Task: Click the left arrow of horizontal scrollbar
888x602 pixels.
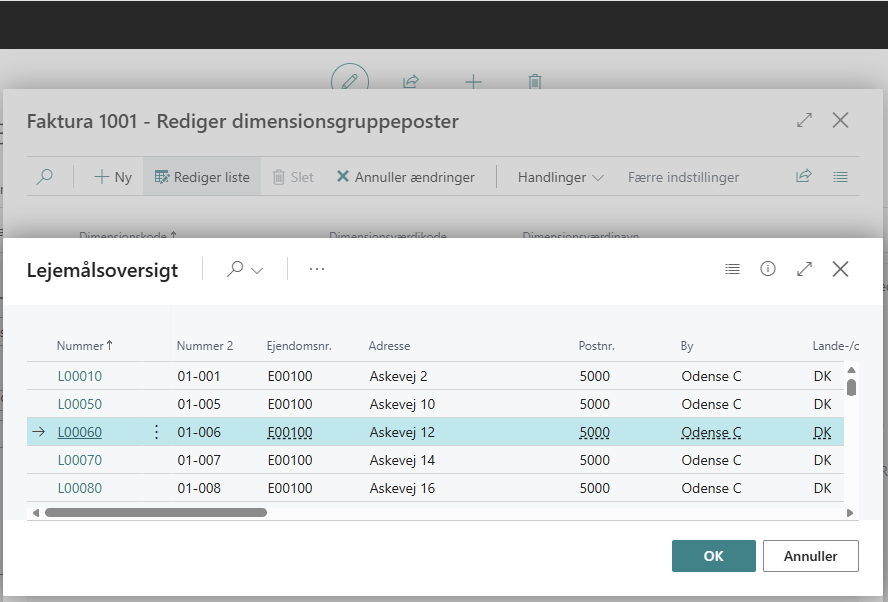Action: coord(36,513)
